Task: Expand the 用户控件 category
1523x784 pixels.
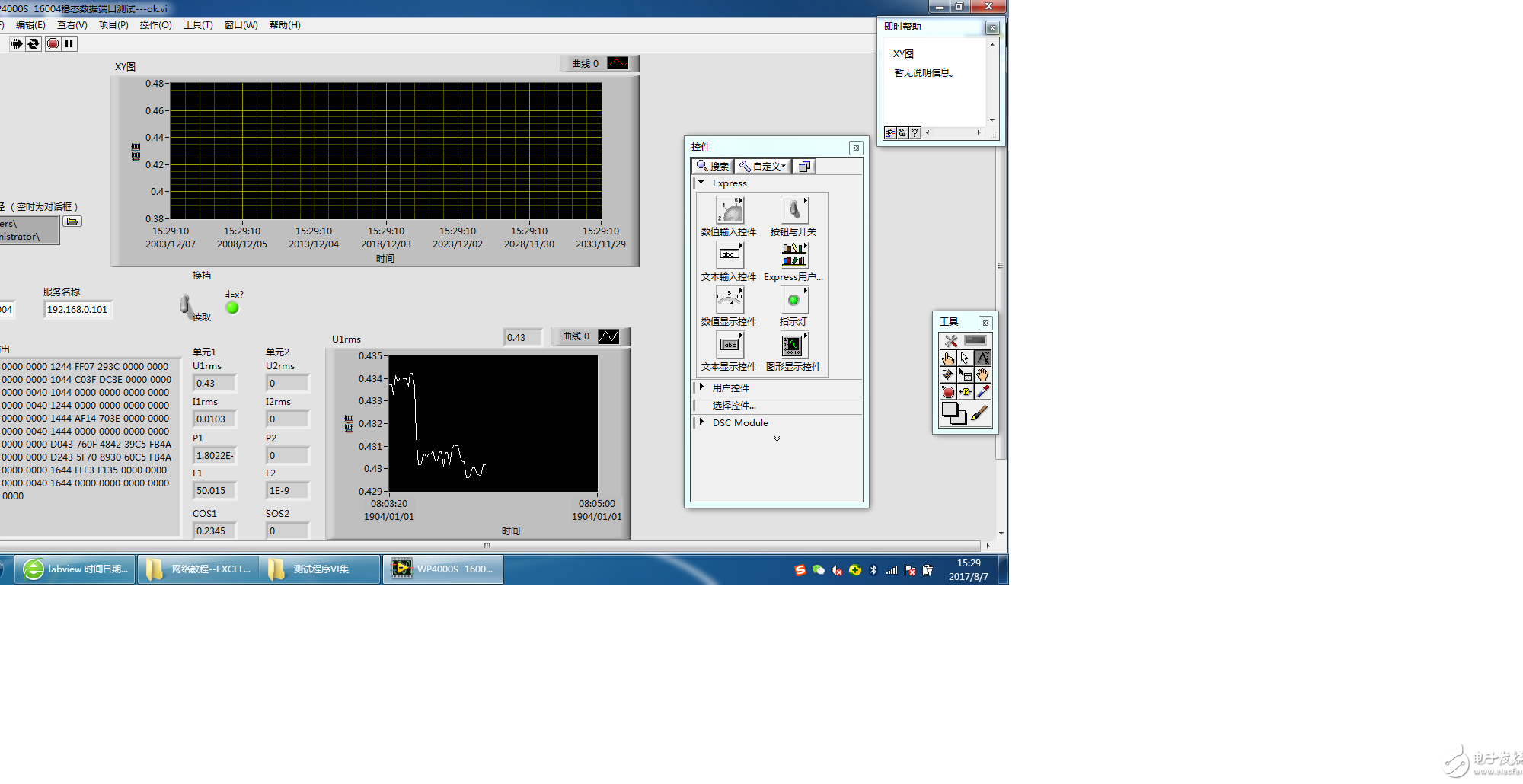Action: (701, 387)
